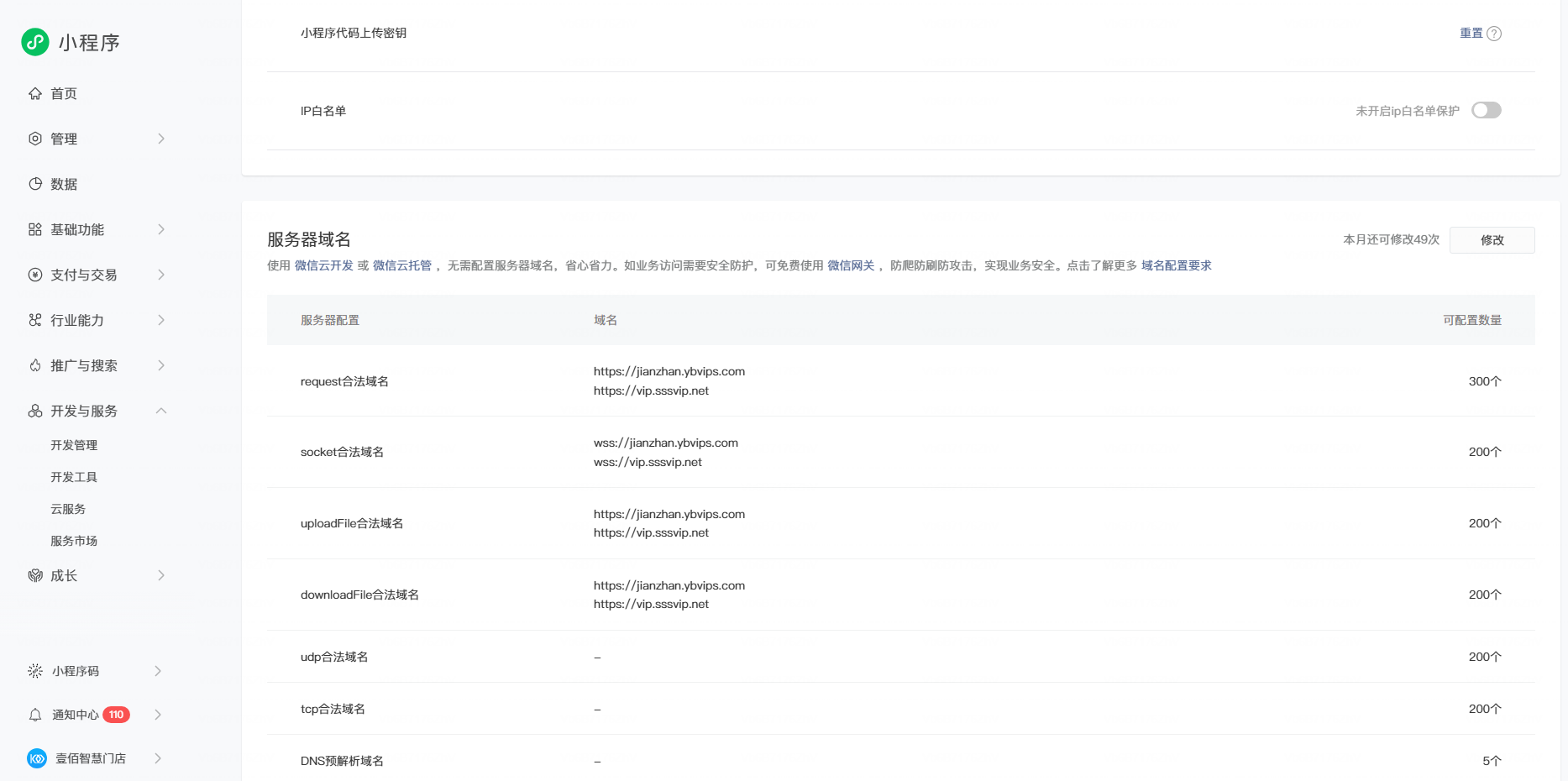Click the udp合法域名 row label
This screenshot has height=781, width=1568.
[x=334, y=657]
